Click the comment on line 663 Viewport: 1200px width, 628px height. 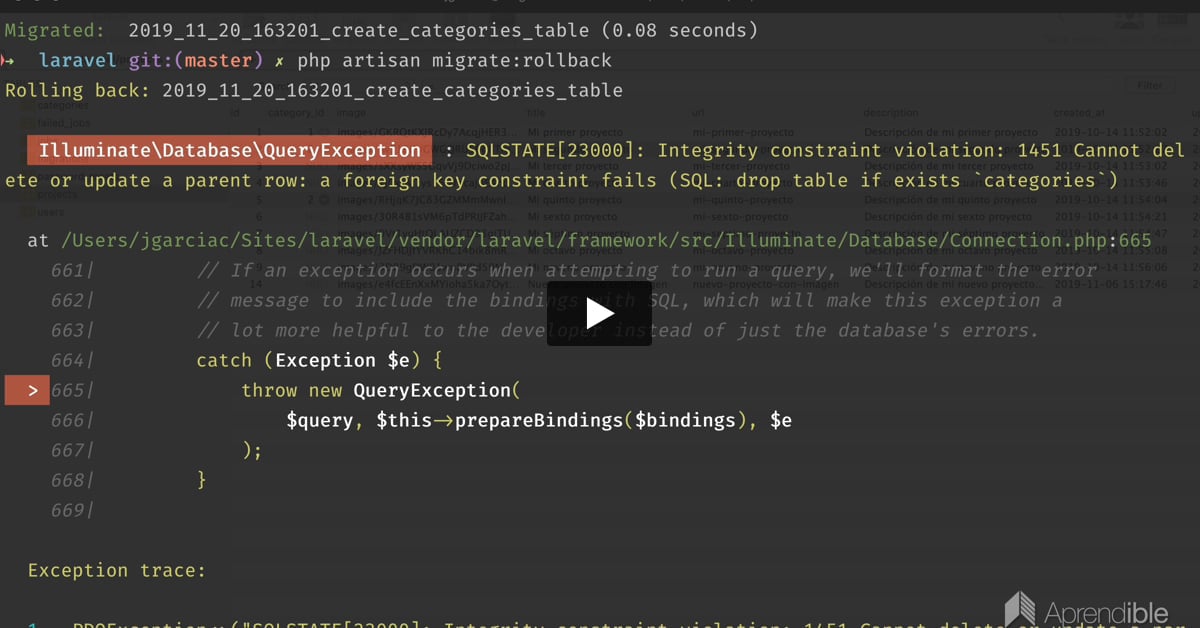[618, 331]
